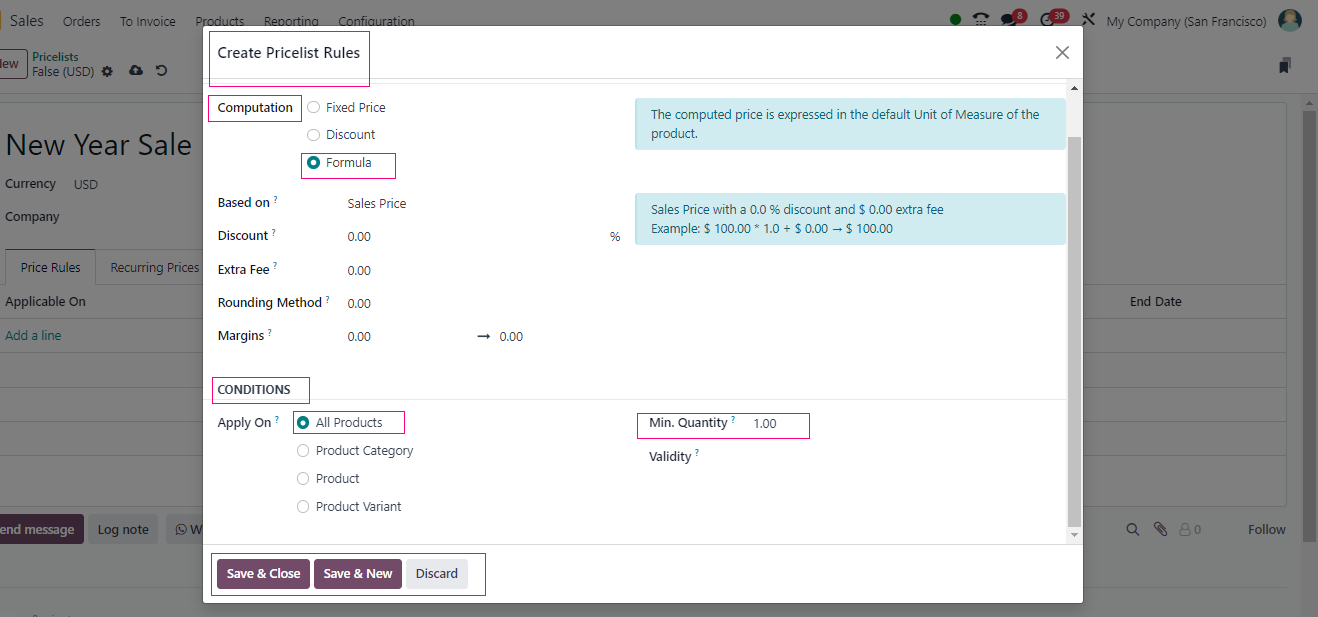Open the Based on Sales Price dropdown

470,204
